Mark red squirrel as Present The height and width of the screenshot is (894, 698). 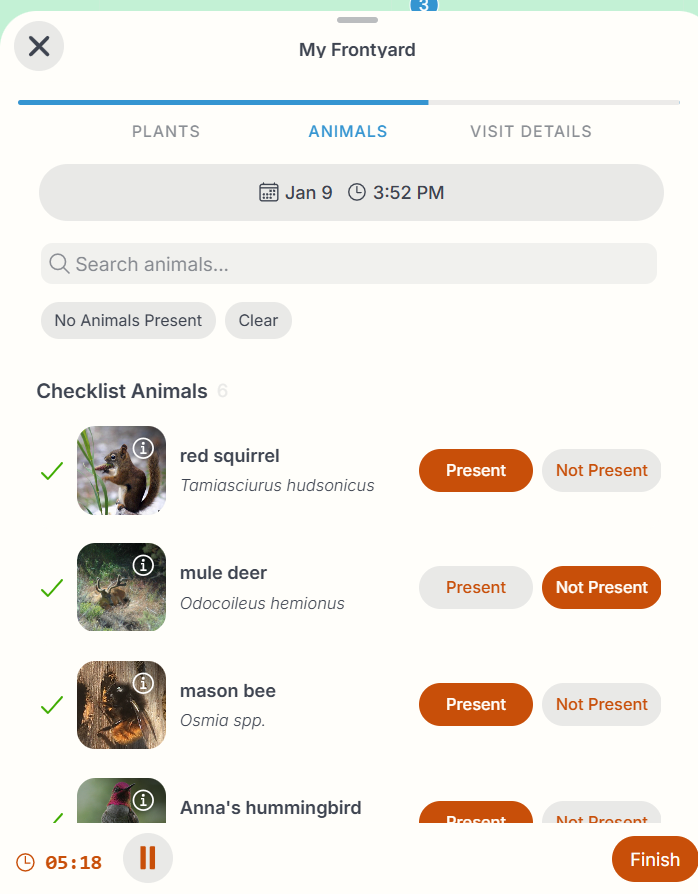coord(475,470)
